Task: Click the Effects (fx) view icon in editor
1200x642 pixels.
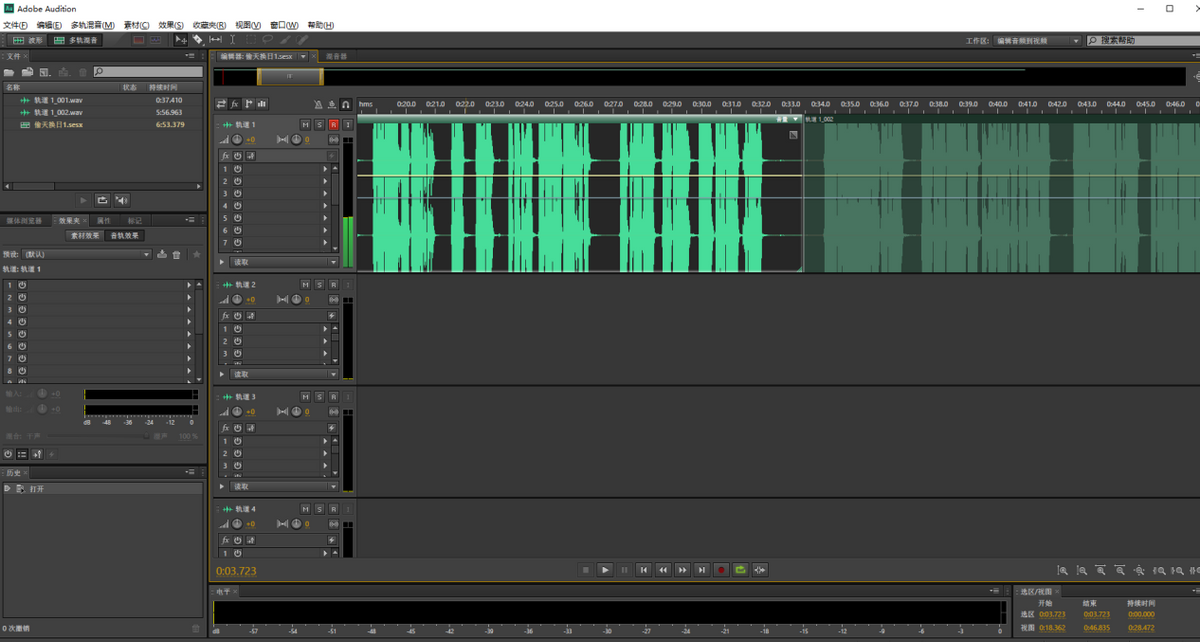Action: [235, 103]
